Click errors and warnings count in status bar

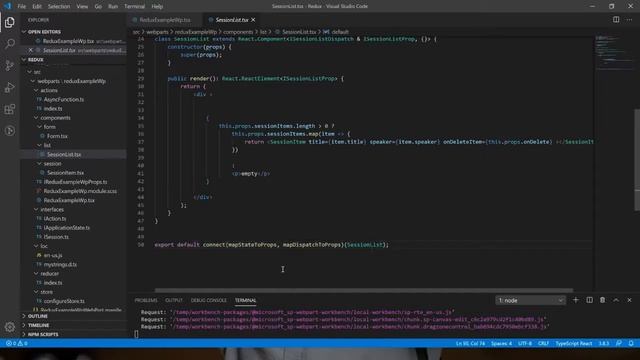click(x=16, y=343)
